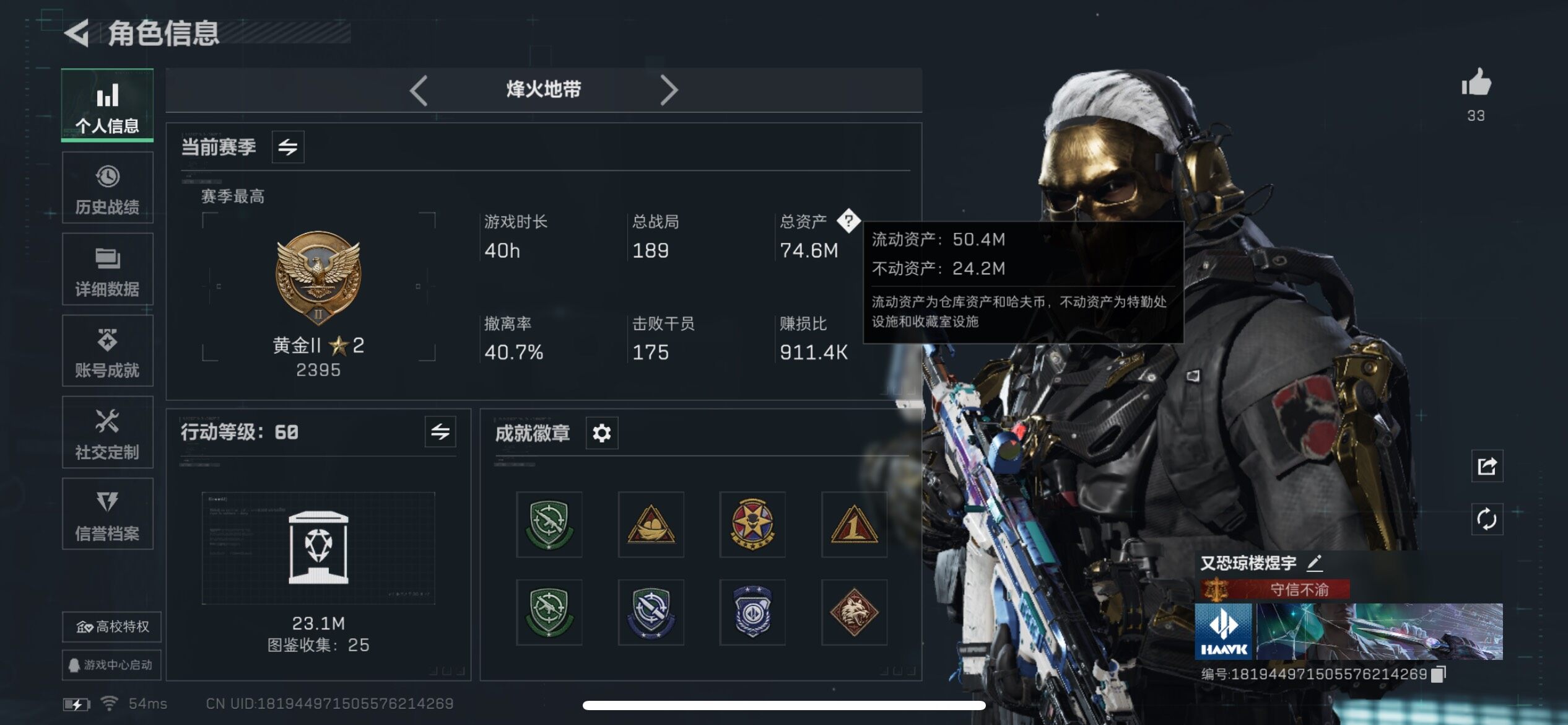Copy the player ID number icon
The image size is (1568, 725).
(x=1439, y=674)
